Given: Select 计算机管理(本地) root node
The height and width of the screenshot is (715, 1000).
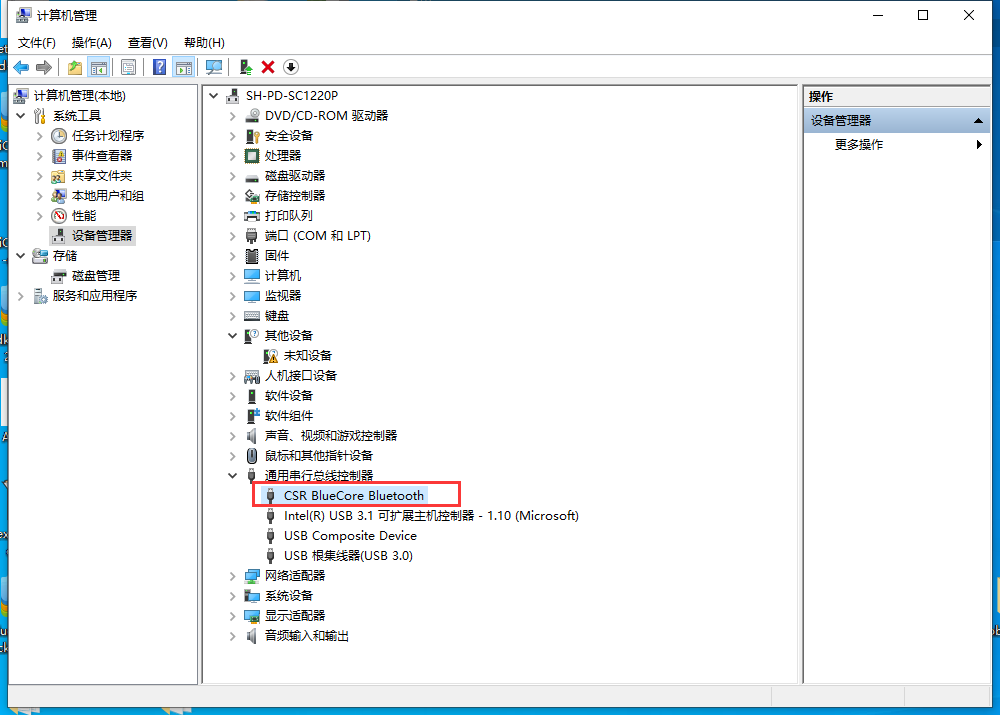Looking at the screenshot, I should point(80,96).
